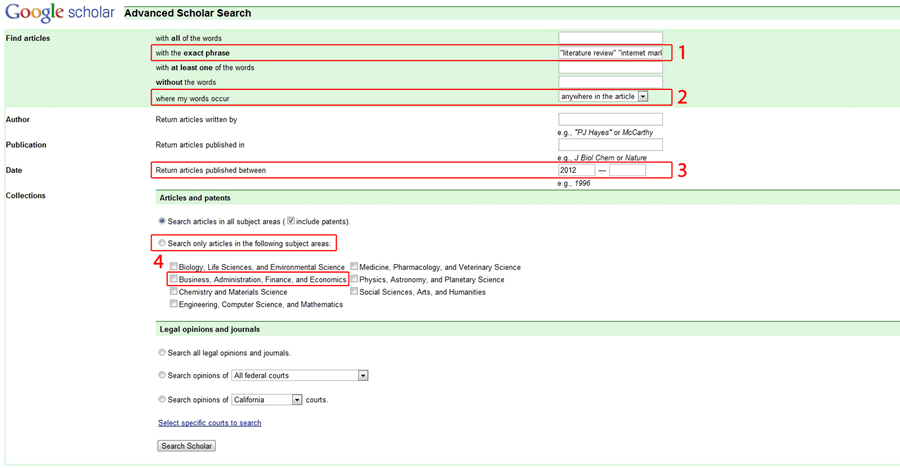Image resolution: width=900 pixels, height=468 pixels.
Task: Click the empty end year date field
Action: coord(627,170)
